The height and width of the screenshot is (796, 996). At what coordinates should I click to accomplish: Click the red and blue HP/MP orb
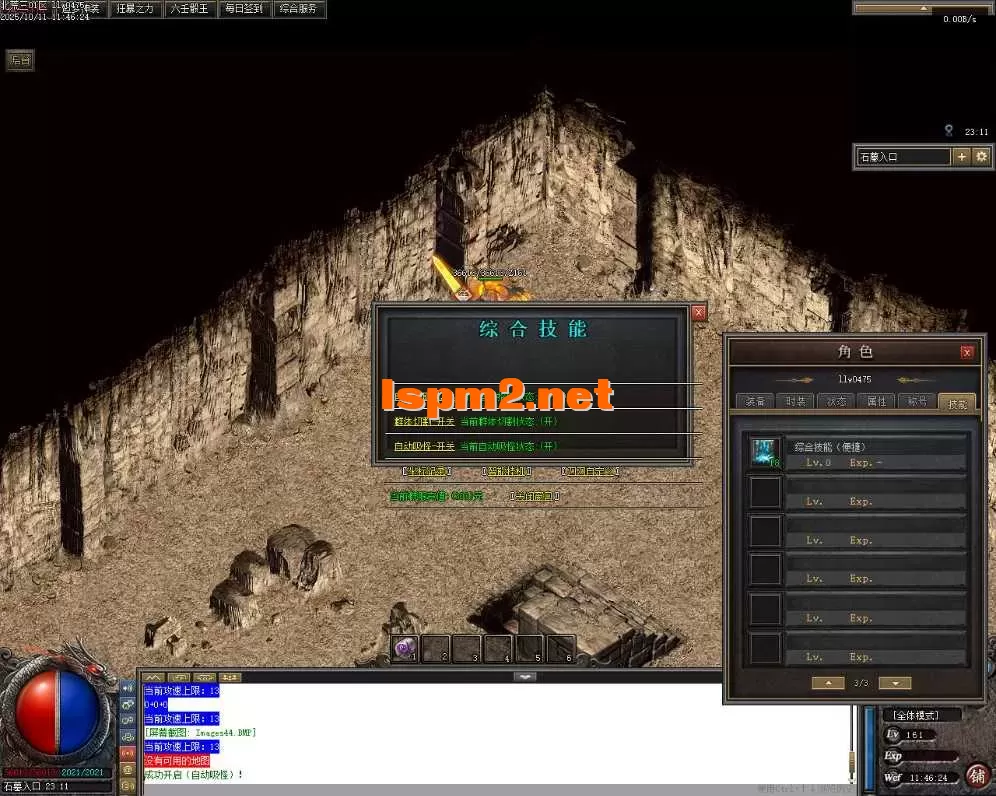pyautogui.click(x=57, y=712)
